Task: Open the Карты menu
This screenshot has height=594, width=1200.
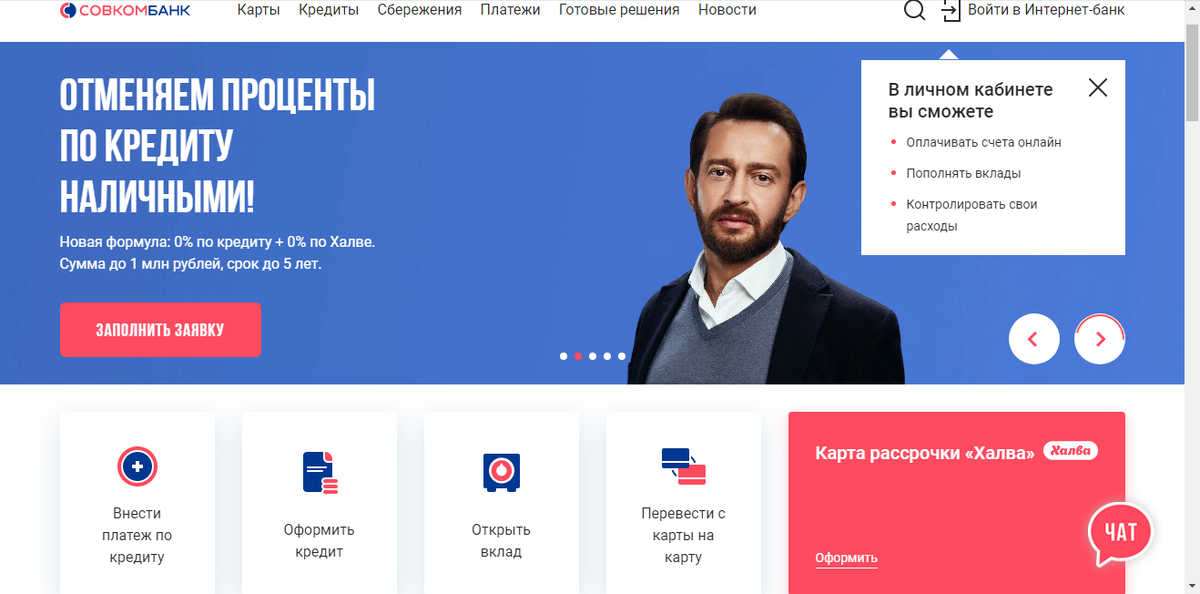Action: pyautogui.click(x=258, y=10)
